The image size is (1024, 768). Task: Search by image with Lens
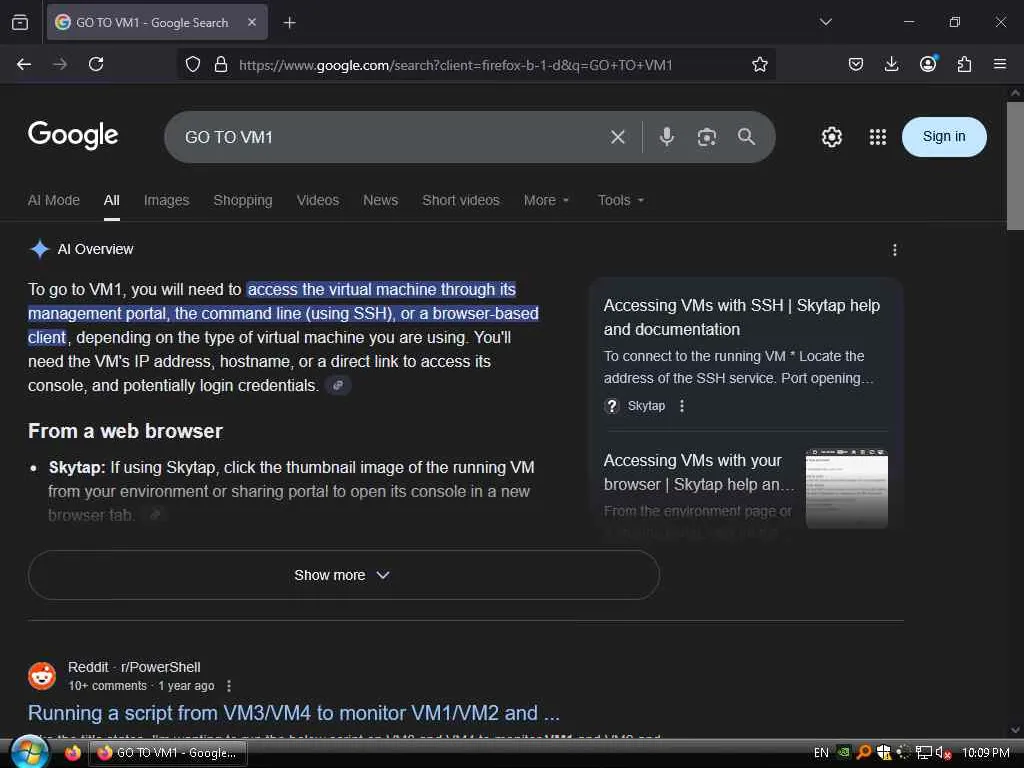(707, 137)
